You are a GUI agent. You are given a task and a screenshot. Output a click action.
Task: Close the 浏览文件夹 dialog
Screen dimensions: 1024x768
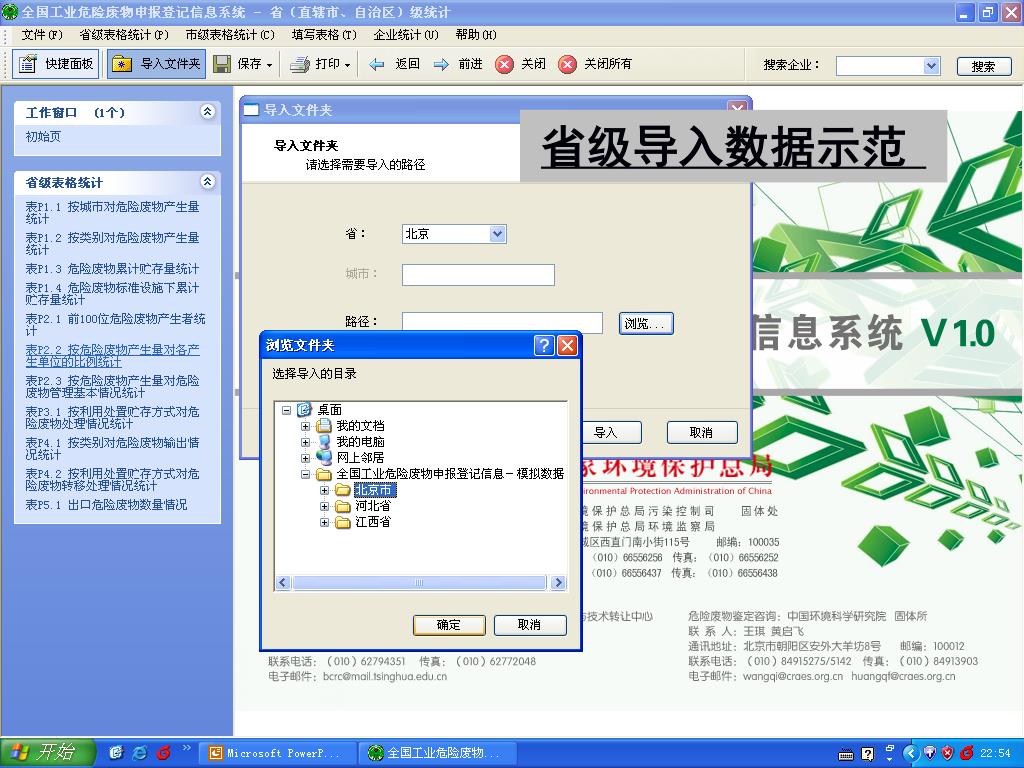point(567,345)
